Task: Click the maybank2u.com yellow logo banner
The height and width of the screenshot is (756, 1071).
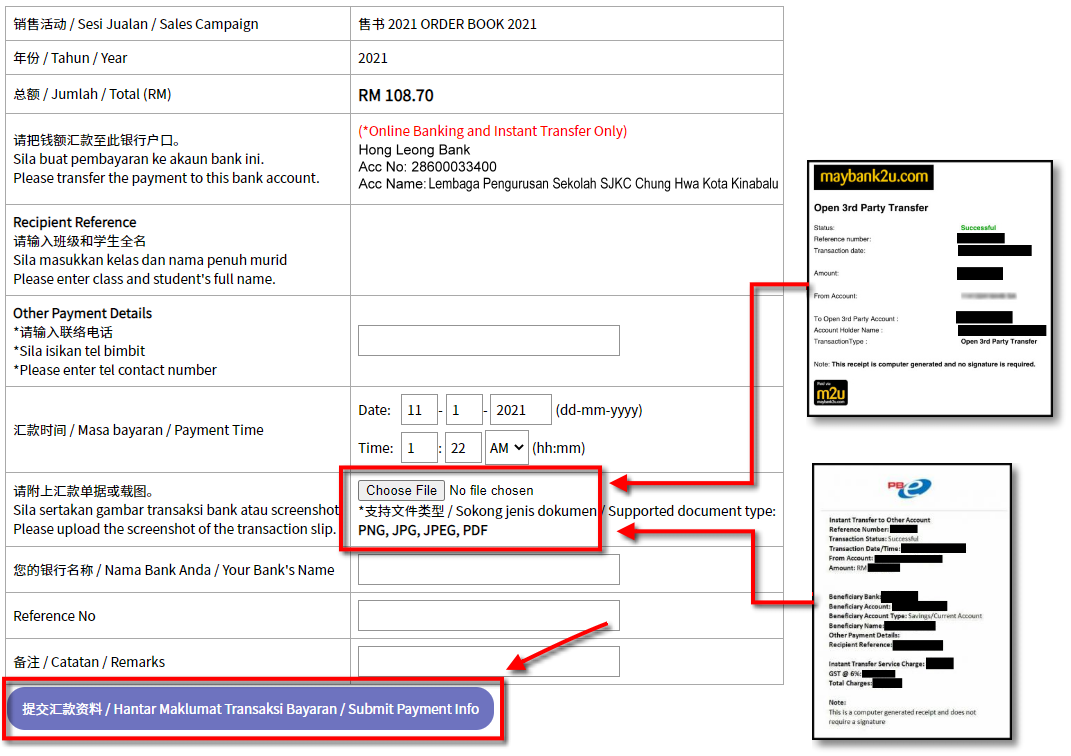Action: pyautogui.click(x=873, y=178)
